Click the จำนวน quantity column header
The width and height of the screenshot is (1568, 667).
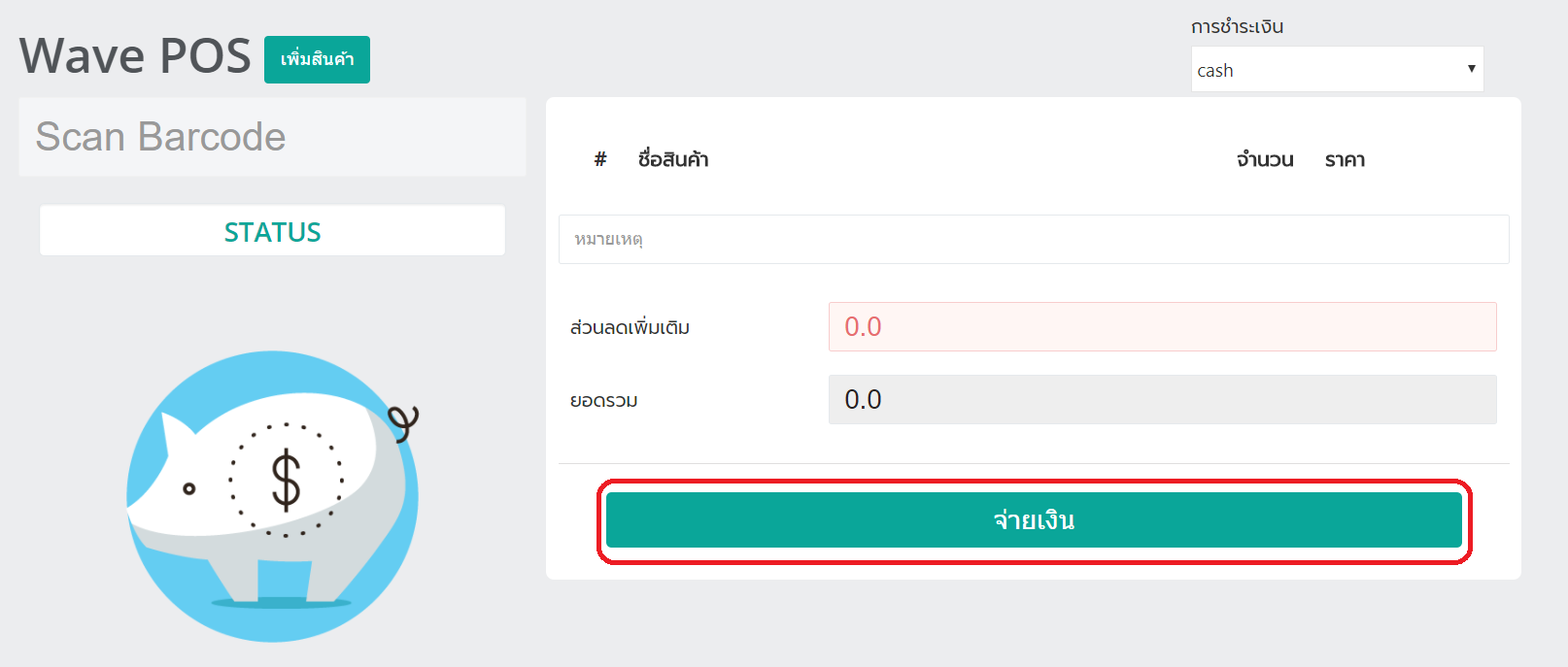pyautogui.click(x=1265, y=159)
